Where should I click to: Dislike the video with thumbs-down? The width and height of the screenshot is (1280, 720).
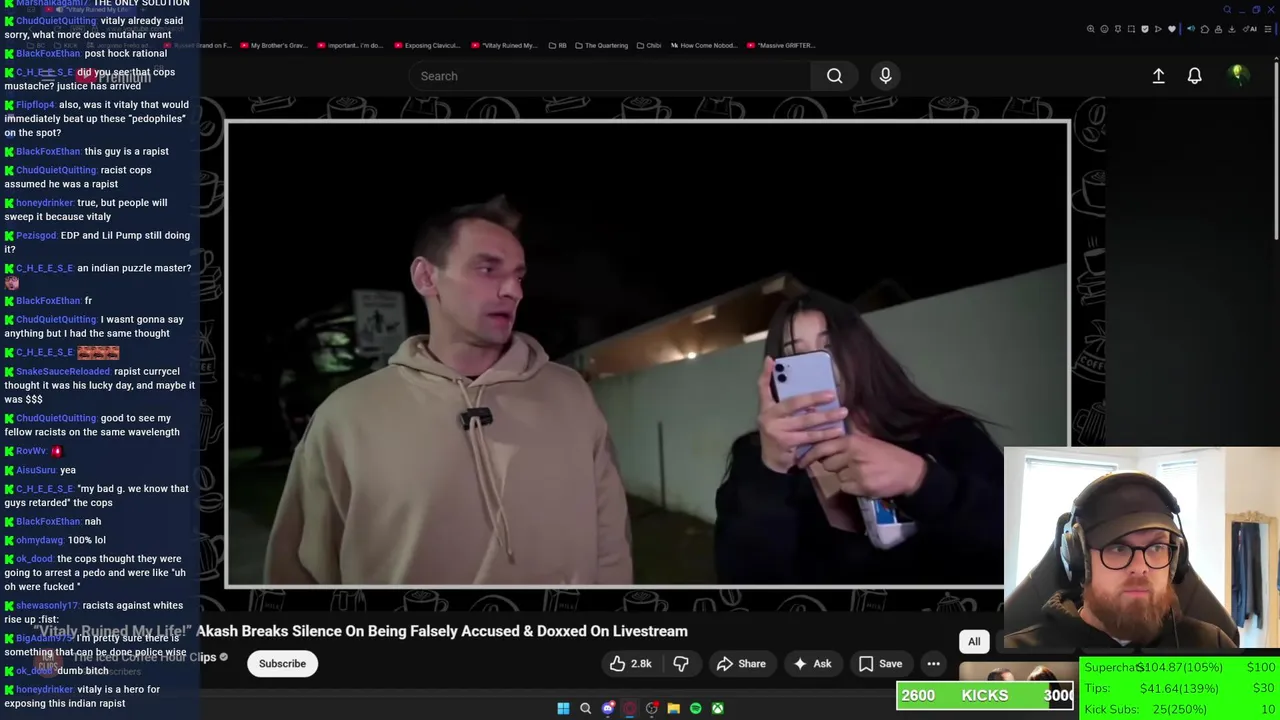pos(681,664)
